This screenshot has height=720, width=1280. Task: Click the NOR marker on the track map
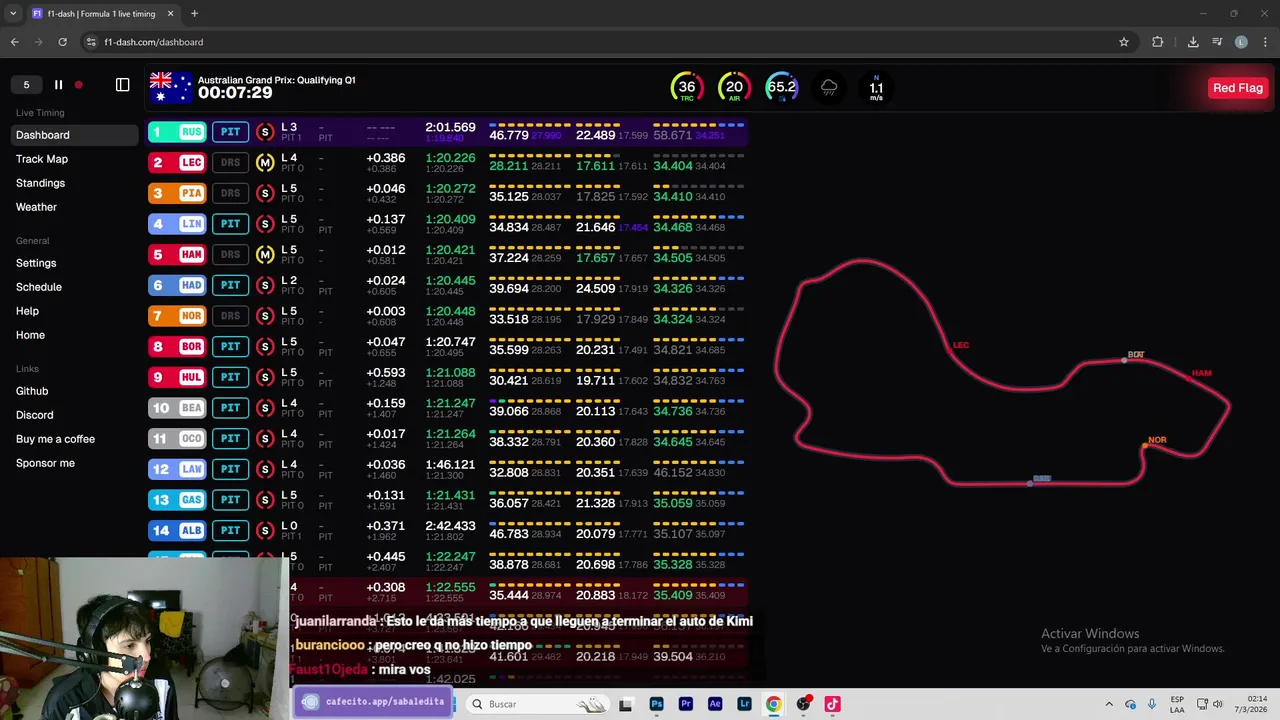tap(1156, 440)
